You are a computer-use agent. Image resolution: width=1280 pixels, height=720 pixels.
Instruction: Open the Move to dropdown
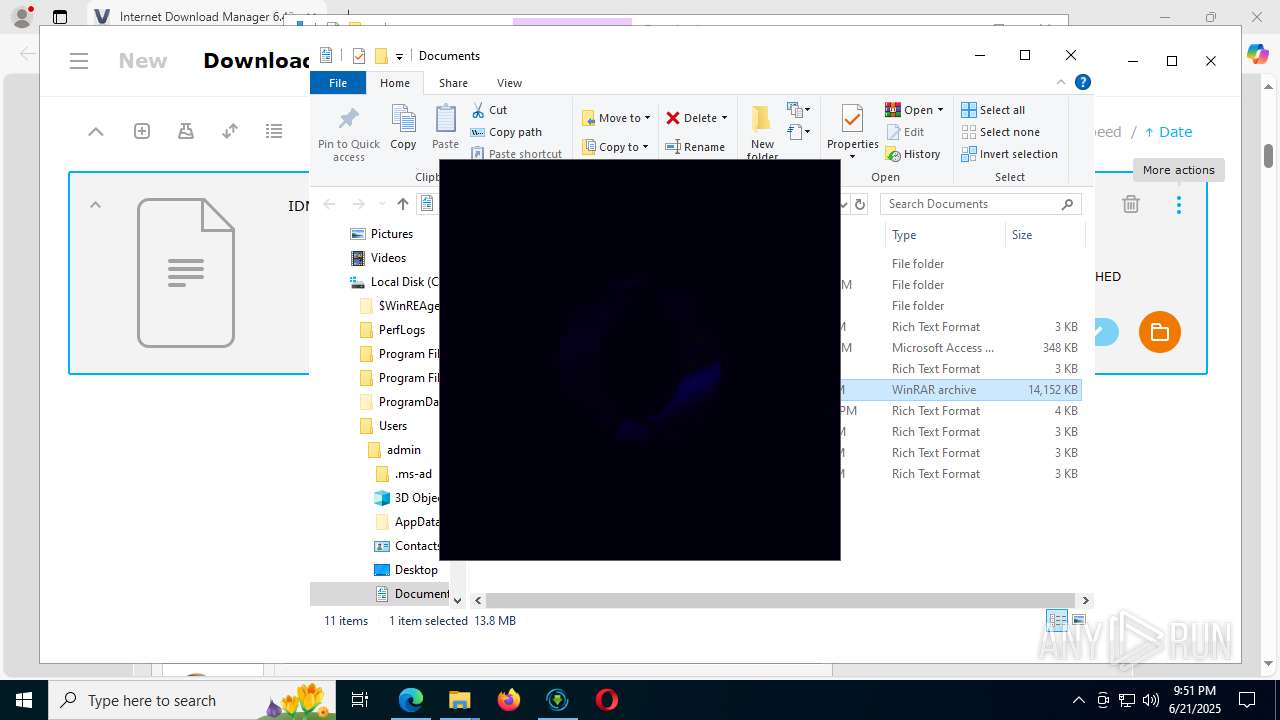tap(616, 118)
